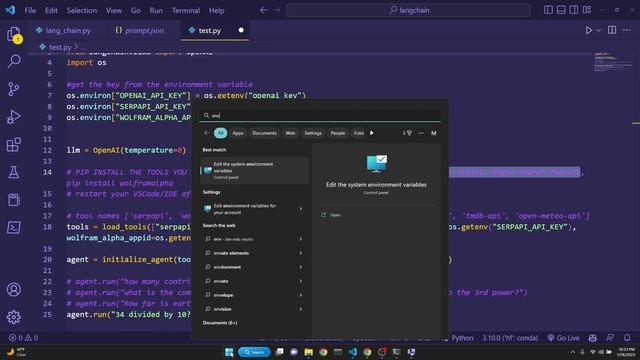Screen dimensions: 640x360
Task: Open the terminal-style view in activity bar
Action: pyautogui.click(x=13, y=227)
